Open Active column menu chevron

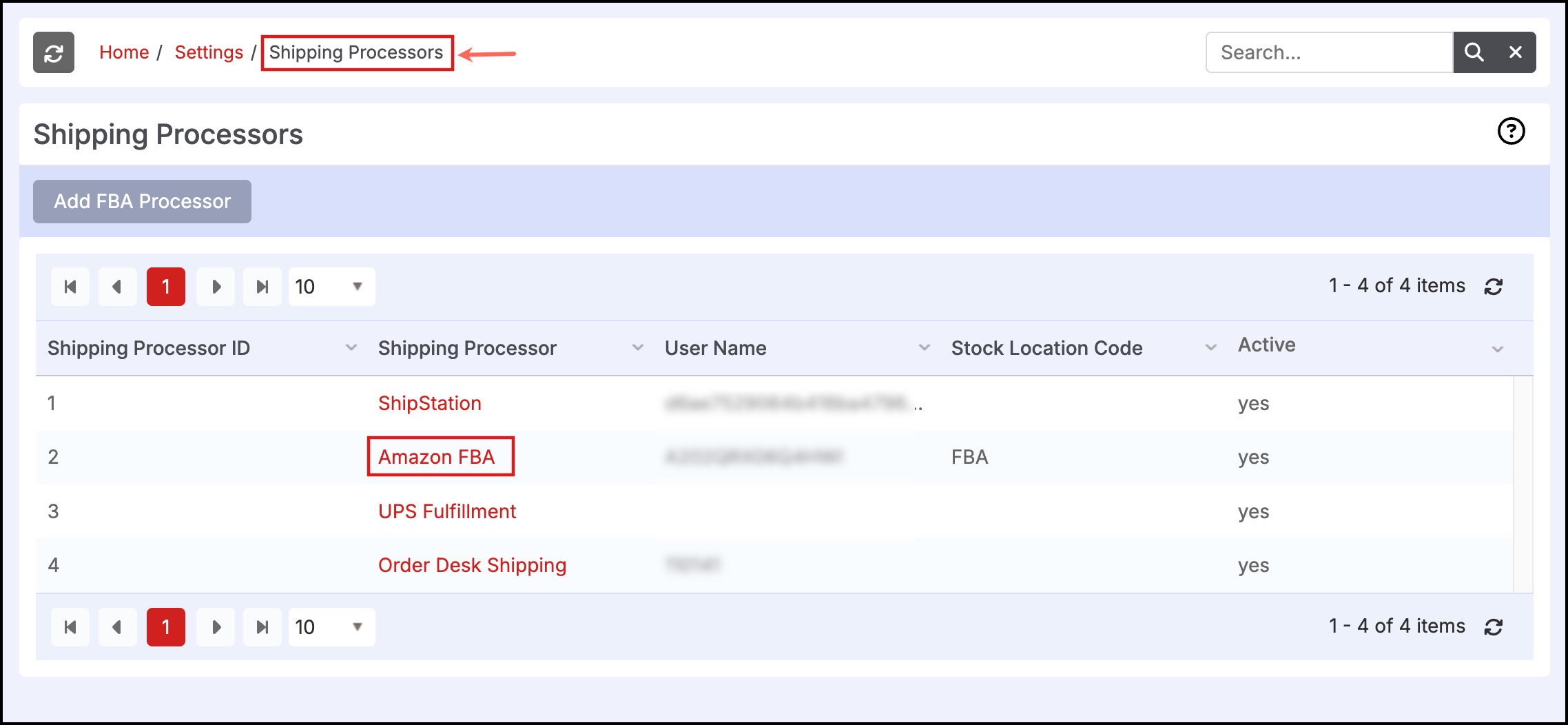pyautogui.click(x=1498, y=349)
